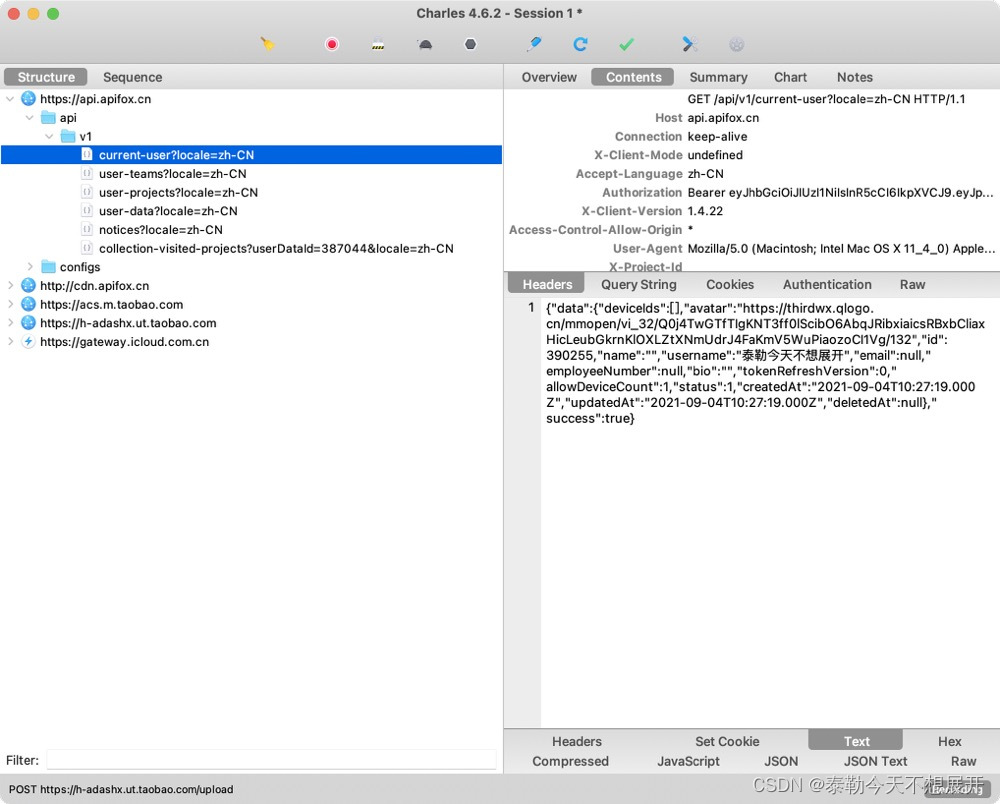Focus the Filter input field
1000x804 pixels.
point(272,759)
